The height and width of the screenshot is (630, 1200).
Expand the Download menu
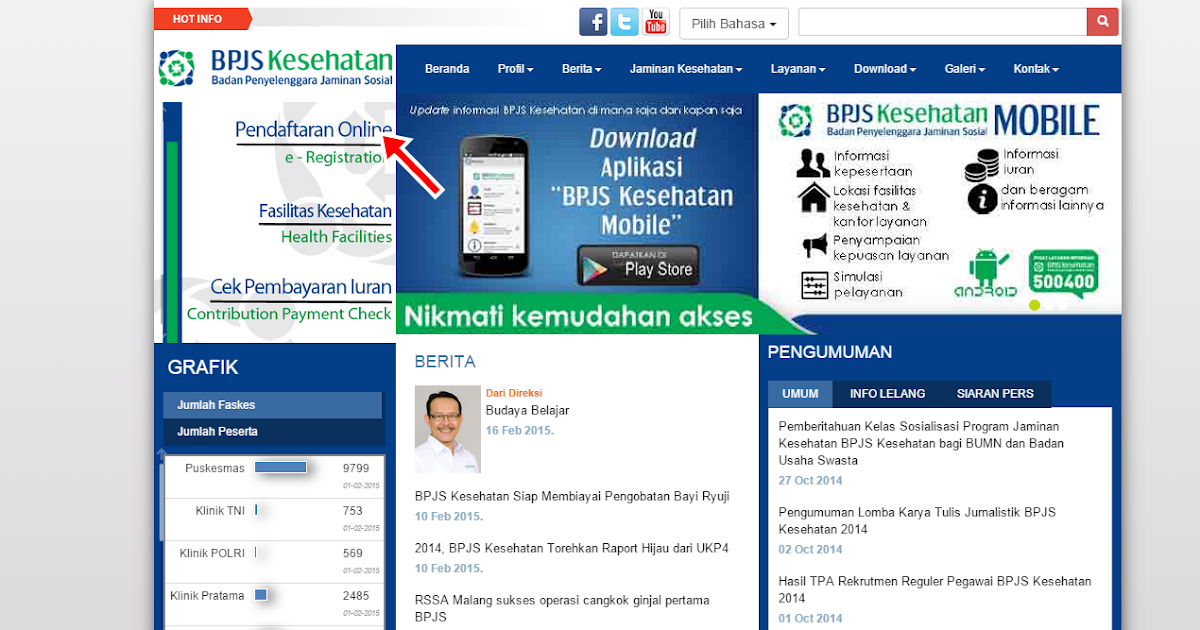[885, 69]
